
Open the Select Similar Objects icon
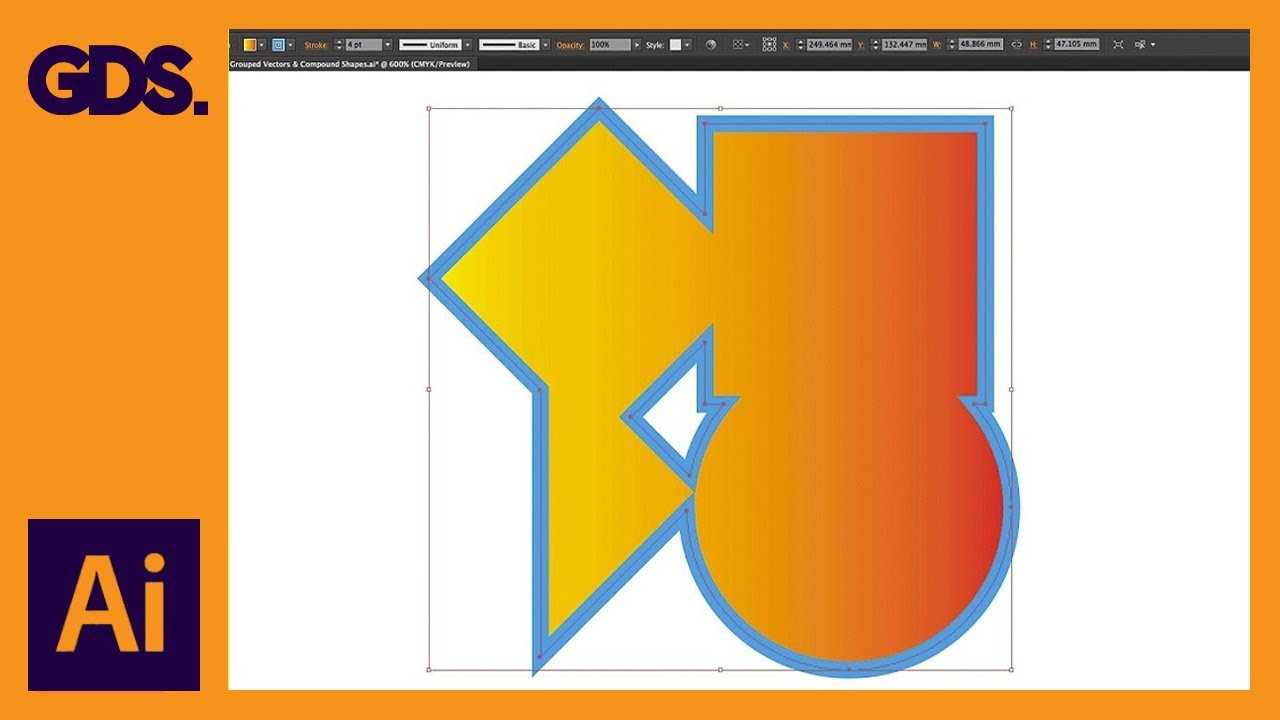point(1143,45)
